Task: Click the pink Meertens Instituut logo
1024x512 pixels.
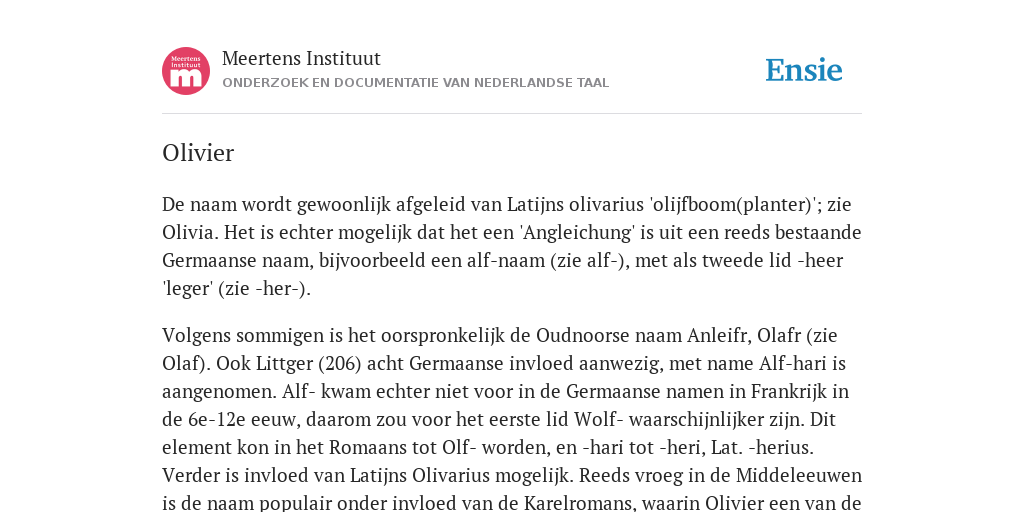Action: [x=186, y=71]
